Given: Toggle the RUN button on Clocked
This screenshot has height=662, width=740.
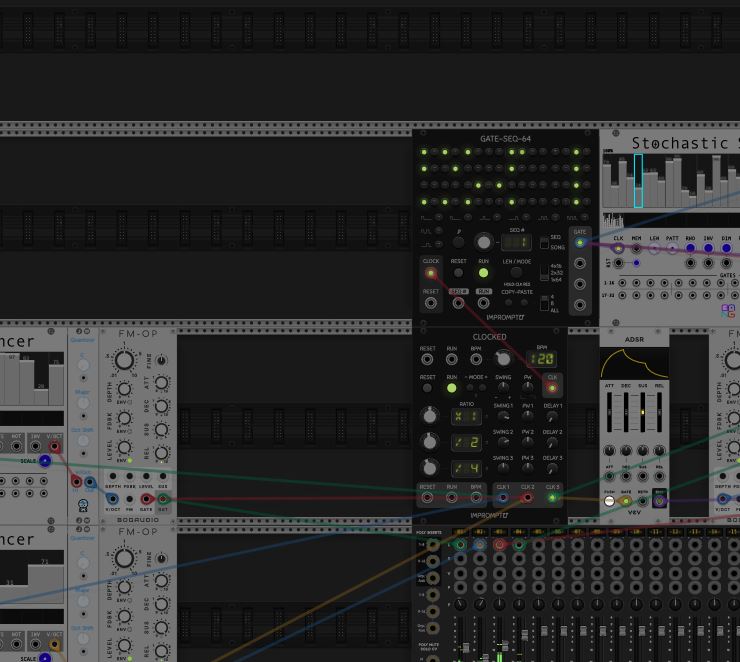Looking at the screenshot, I should (x=452, y=388).
